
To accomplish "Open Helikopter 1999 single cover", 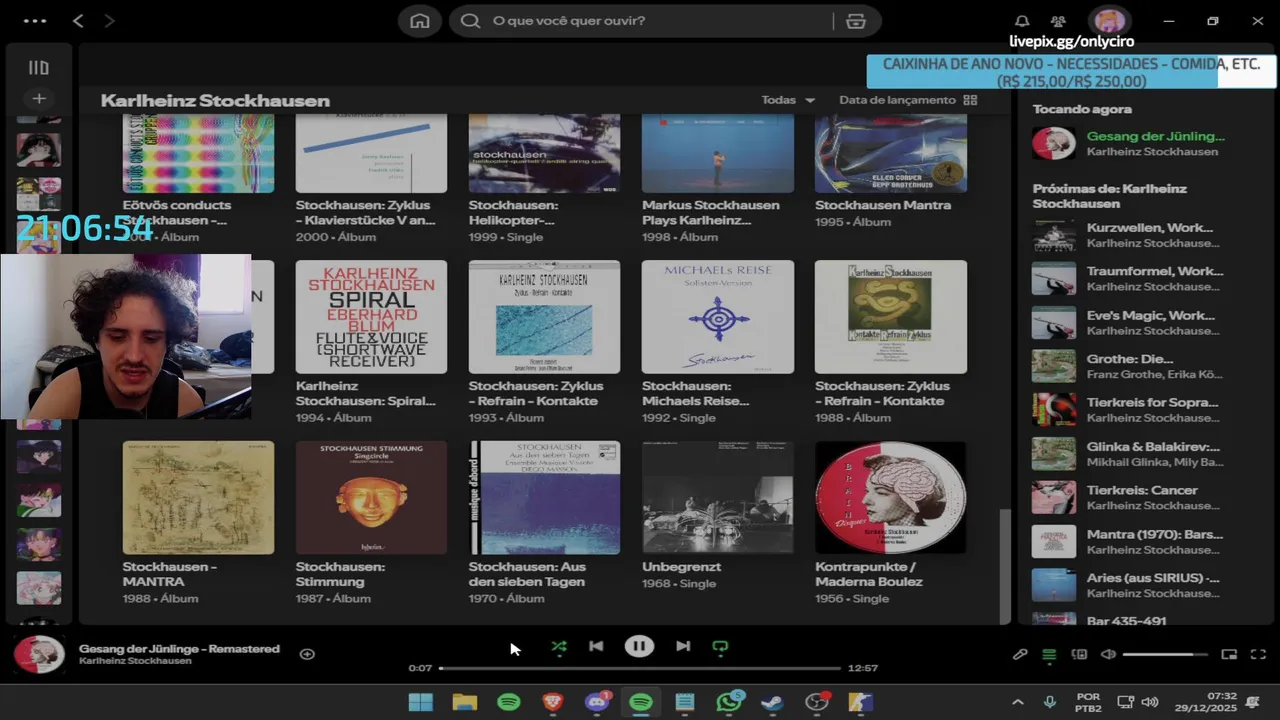I will [544, 152].
